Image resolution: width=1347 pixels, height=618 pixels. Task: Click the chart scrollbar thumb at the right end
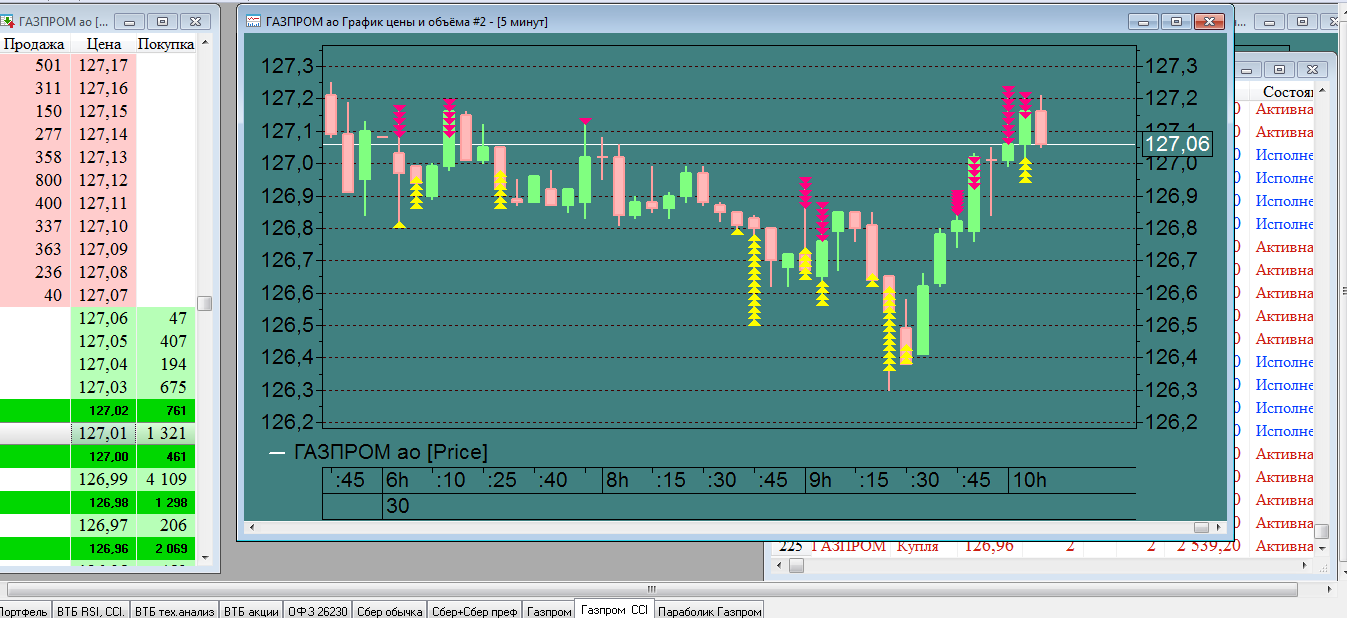click(1203, 527)
